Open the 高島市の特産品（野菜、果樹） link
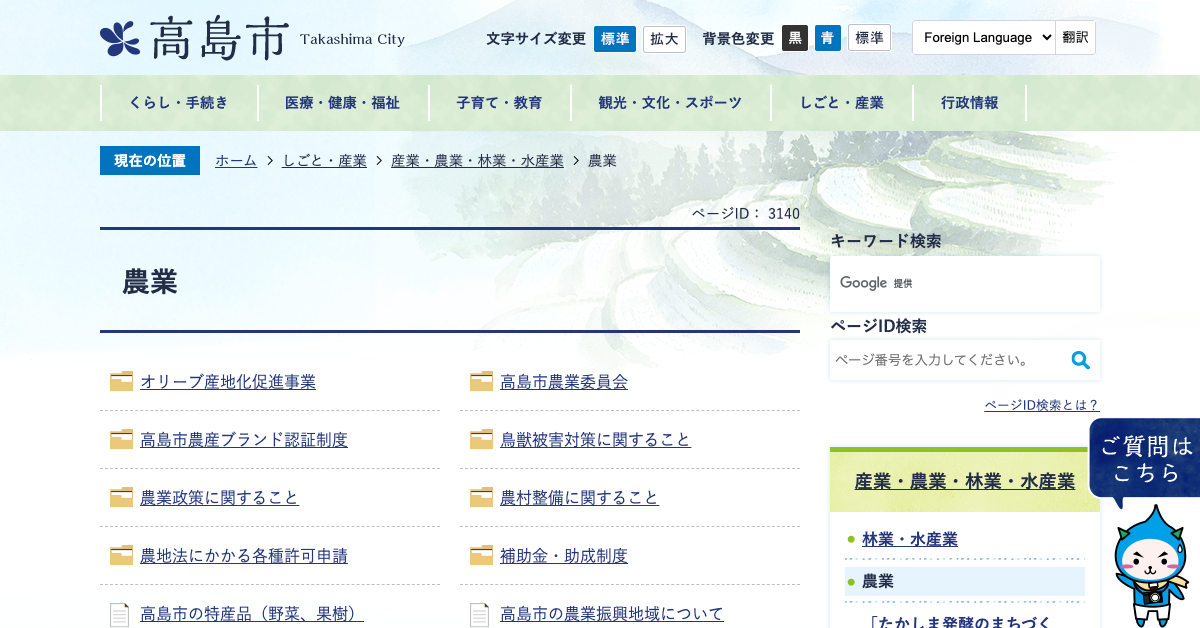1200x628 pixels. pyautogui.click(x=252, y=614)
